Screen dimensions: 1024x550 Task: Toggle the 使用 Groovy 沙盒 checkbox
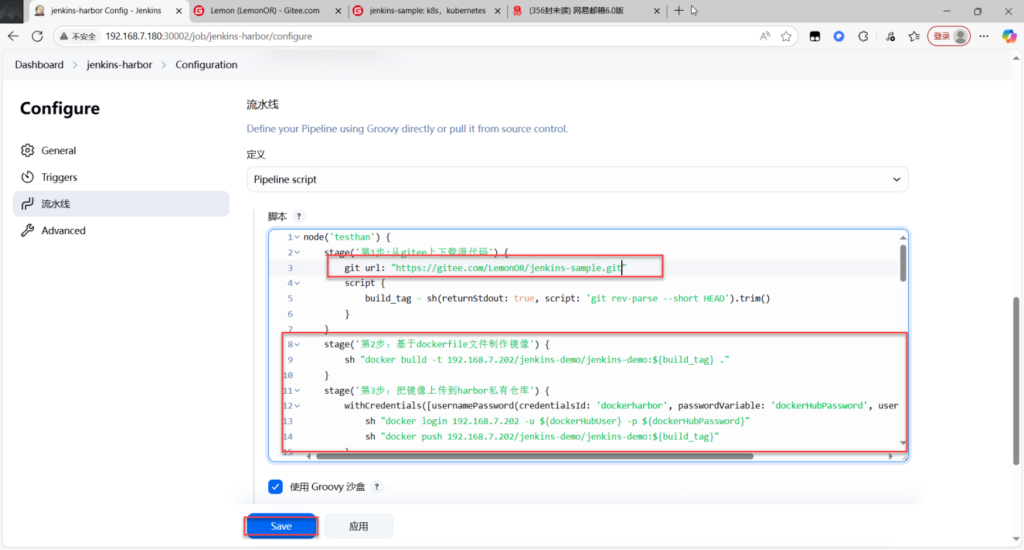point(275,487)
